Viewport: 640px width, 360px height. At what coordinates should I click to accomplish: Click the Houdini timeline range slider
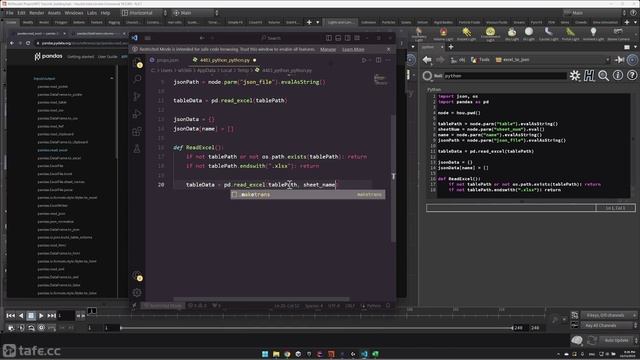[x=316, y=328]
